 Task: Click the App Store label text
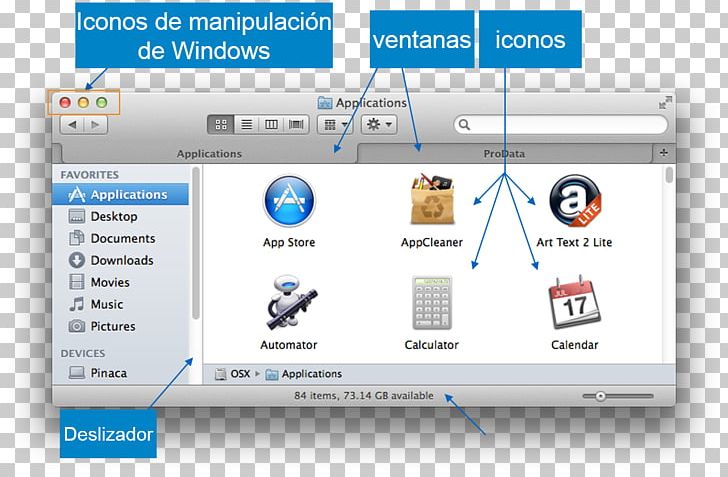289,242
